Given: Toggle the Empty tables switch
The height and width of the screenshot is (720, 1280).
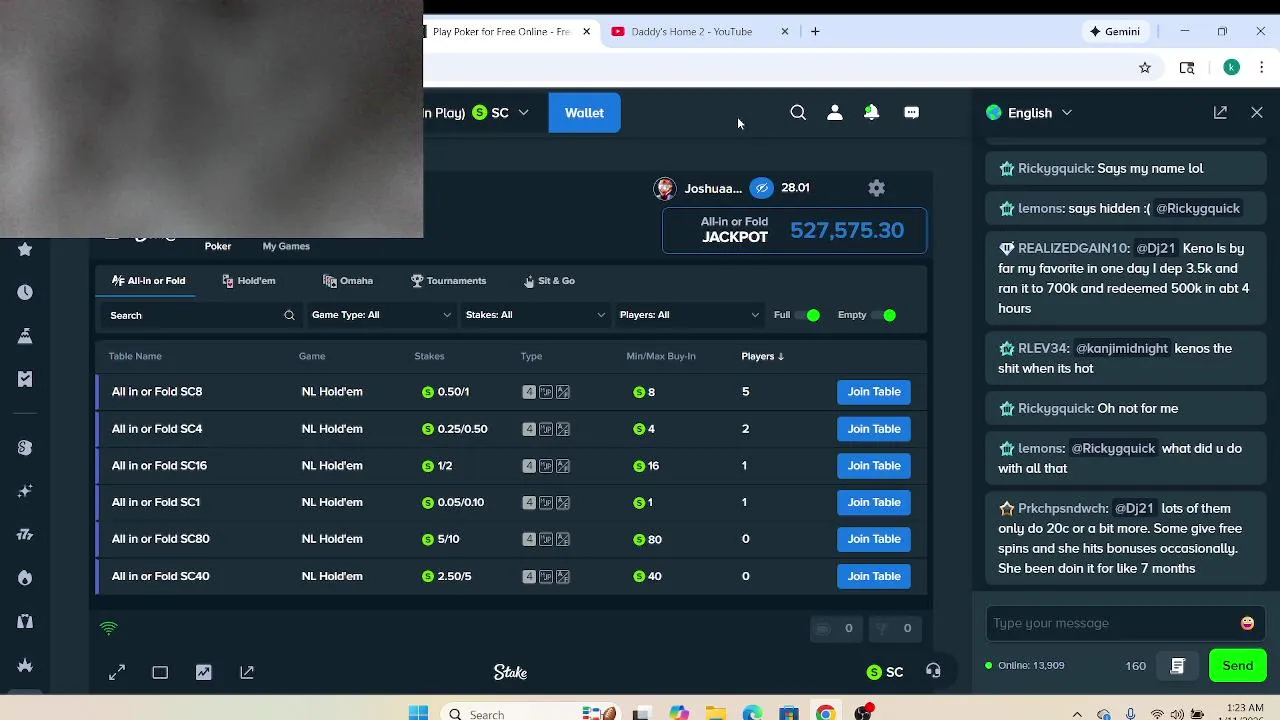Looking at the screenshot, I should 884,315.
